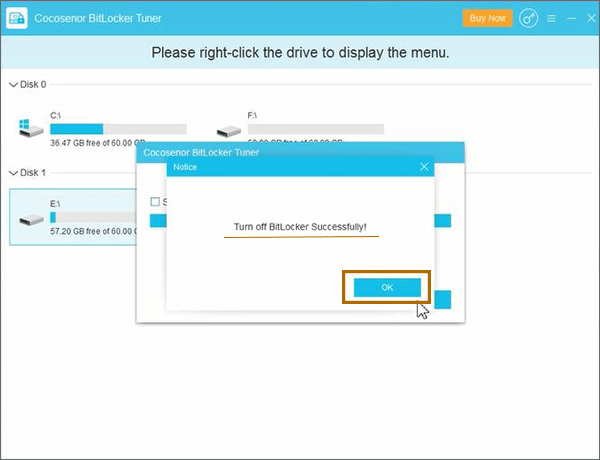The width and height of the screenshot is (600, 460).
Task: Click the C:\ drive usage bar
Action: pyautogui.click(x=118, y=129)
